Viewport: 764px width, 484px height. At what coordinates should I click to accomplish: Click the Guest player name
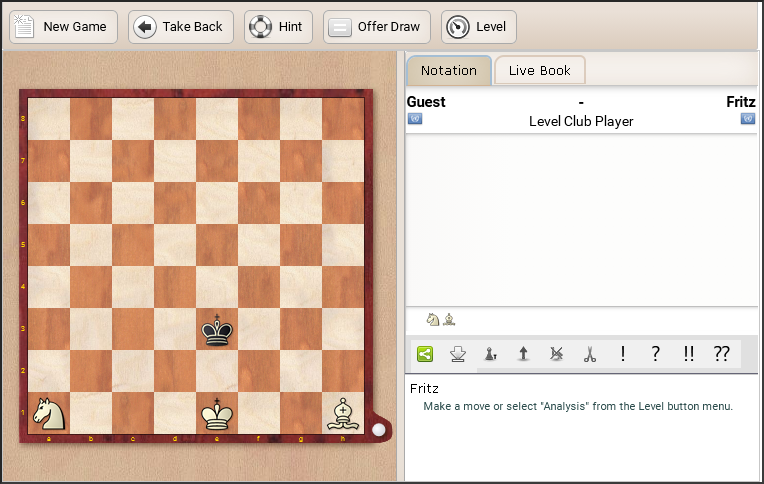[426, 102]
